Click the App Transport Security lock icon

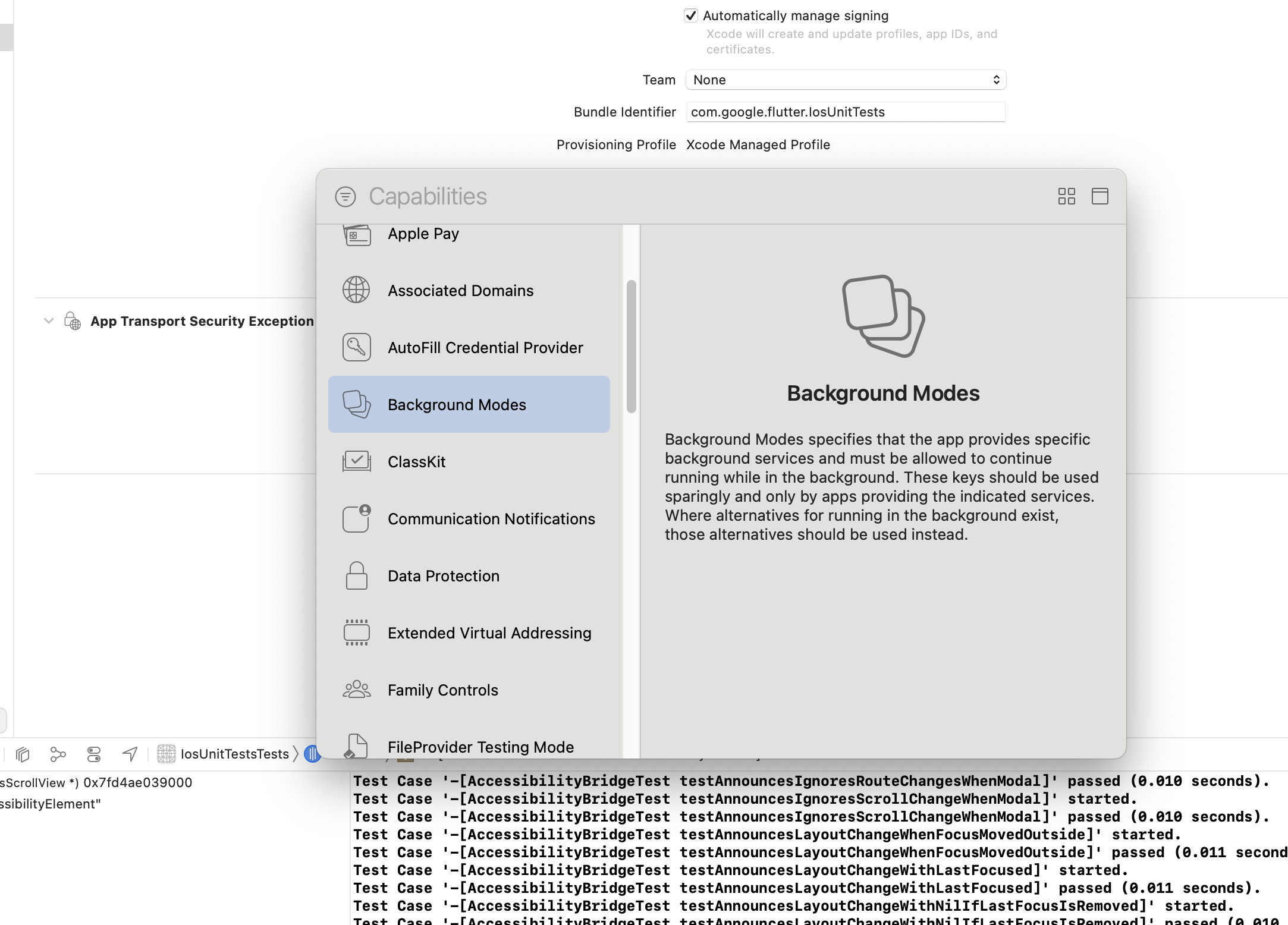pos(73,321)
